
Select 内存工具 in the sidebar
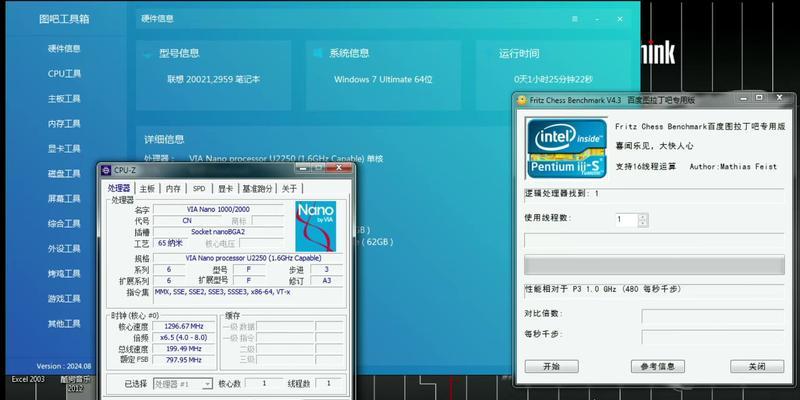coord(64,123)
